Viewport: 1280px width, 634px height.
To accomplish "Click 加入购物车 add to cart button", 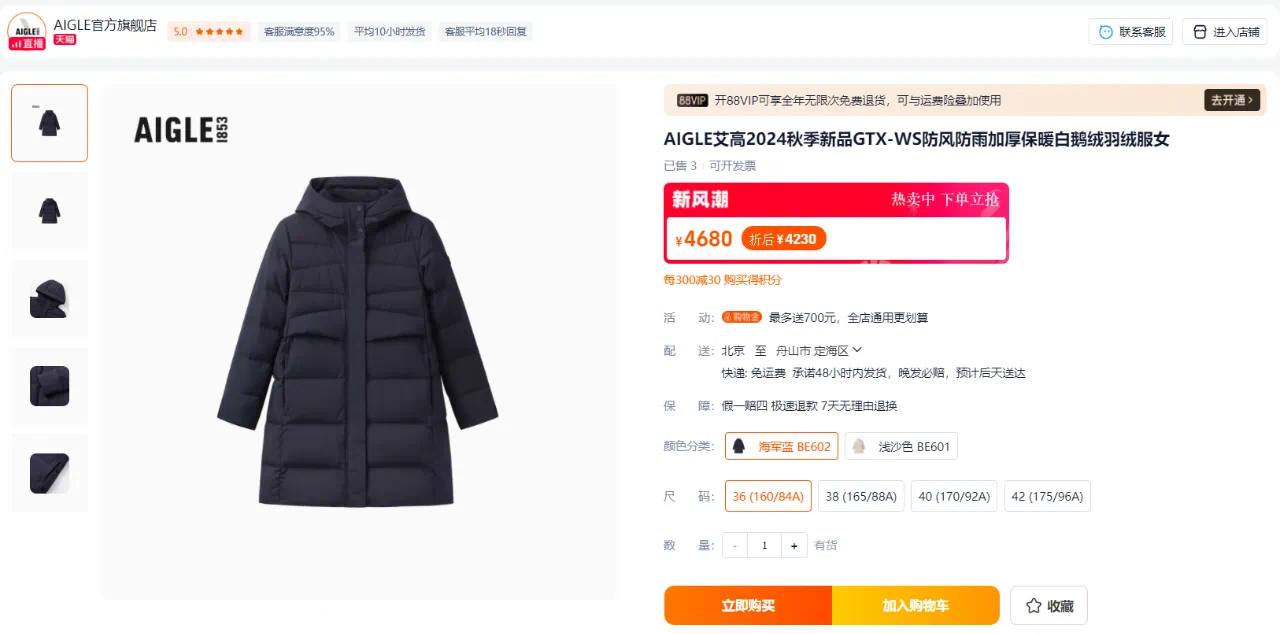I will click(x=916, y=606).
